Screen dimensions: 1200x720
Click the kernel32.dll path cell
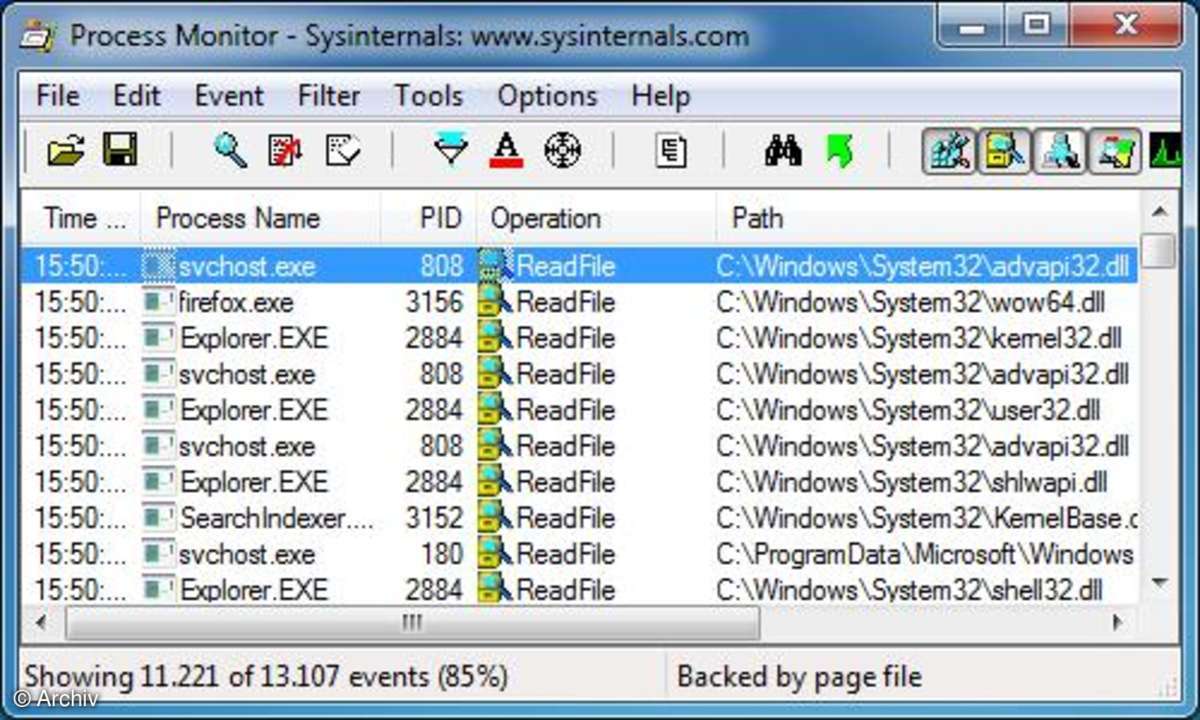[x=921, y=338]
